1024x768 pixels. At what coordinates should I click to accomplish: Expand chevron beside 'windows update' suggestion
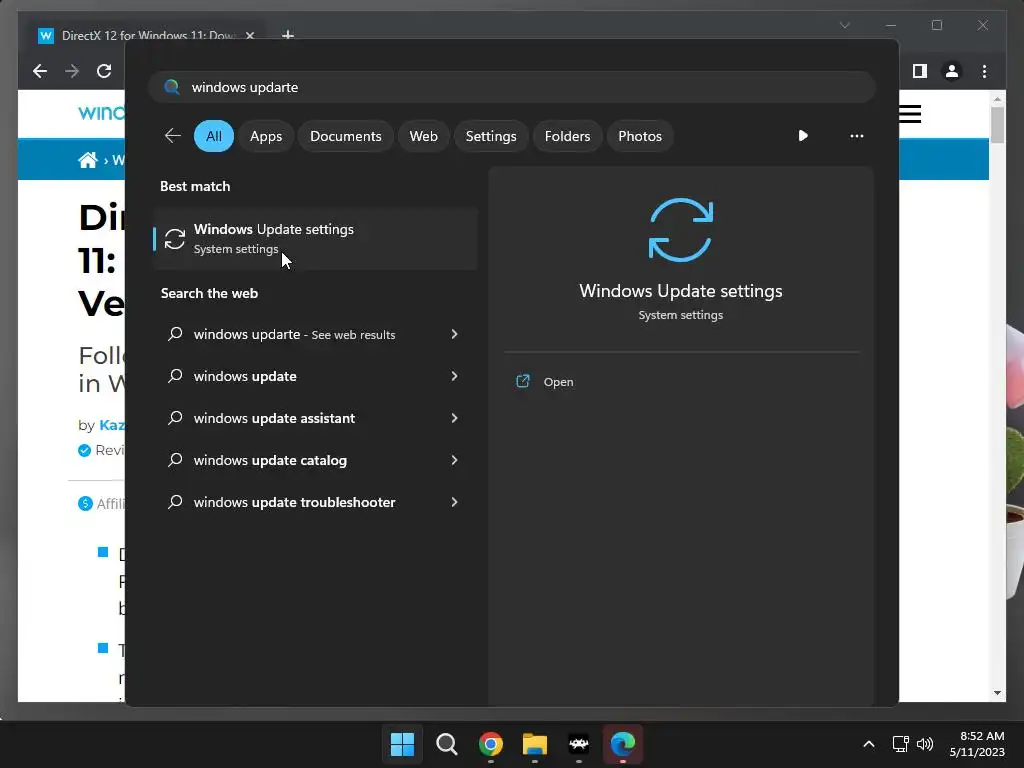454,376
